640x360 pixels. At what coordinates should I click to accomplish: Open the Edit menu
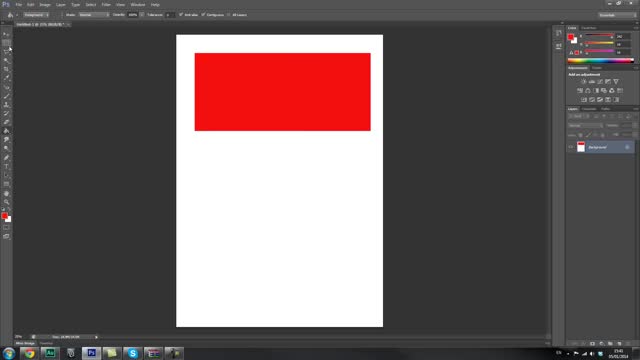[x=31, y=4]
